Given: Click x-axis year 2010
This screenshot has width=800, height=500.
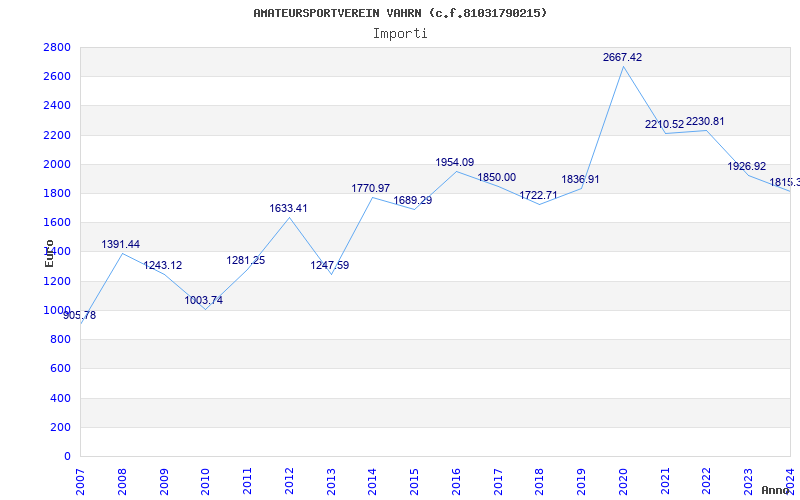Looking at the screenshot, I should tap(206, 482).
